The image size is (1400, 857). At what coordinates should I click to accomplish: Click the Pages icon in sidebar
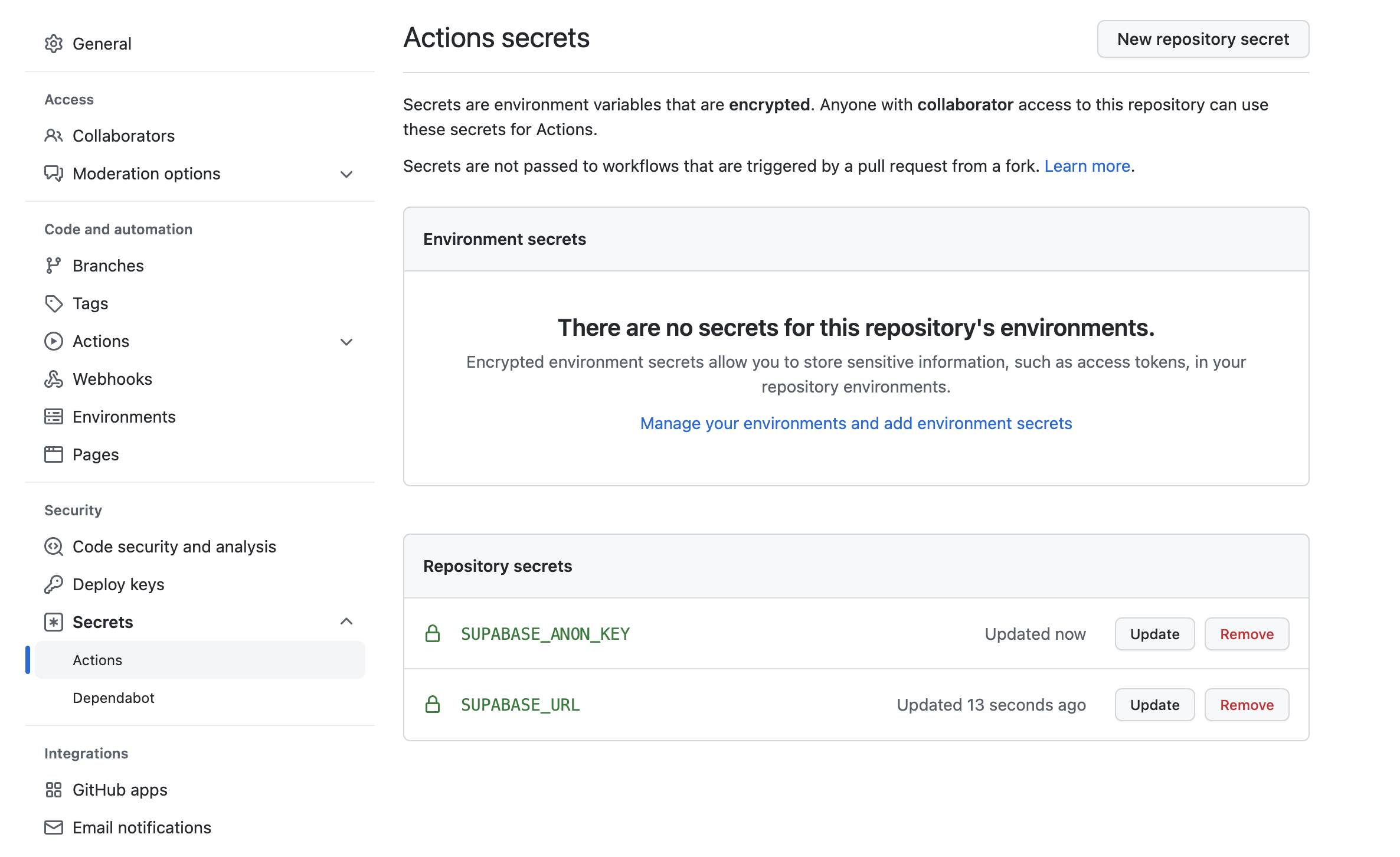[x=54, y=454]
